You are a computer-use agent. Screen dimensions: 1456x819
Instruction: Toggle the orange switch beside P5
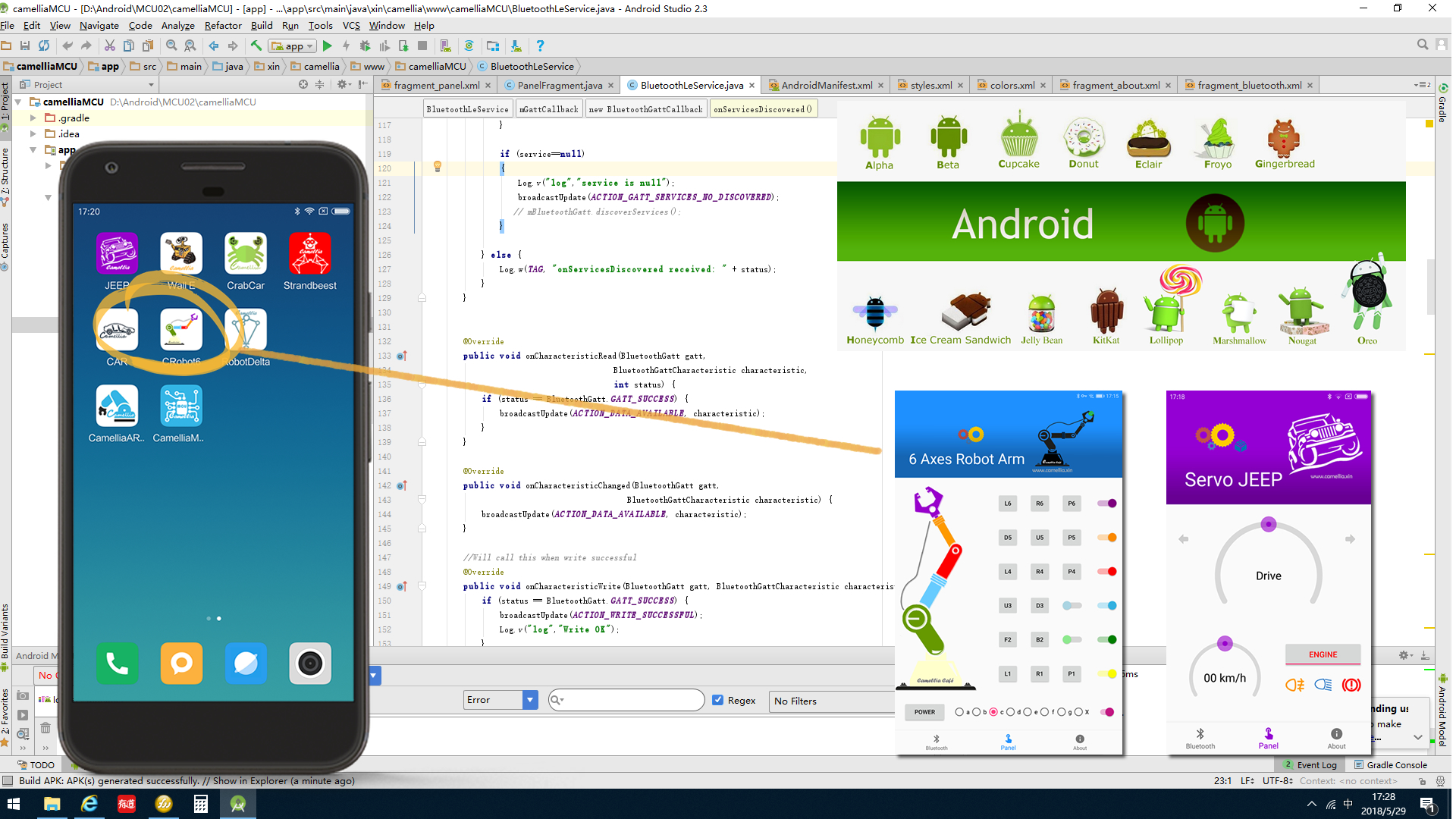1107,538
